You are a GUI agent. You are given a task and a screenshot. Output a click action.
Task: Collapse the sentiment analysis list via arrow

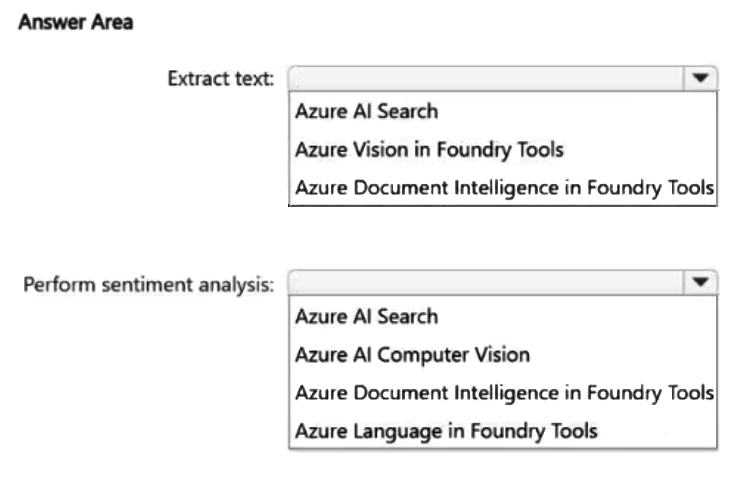click(x=700, y=282)
